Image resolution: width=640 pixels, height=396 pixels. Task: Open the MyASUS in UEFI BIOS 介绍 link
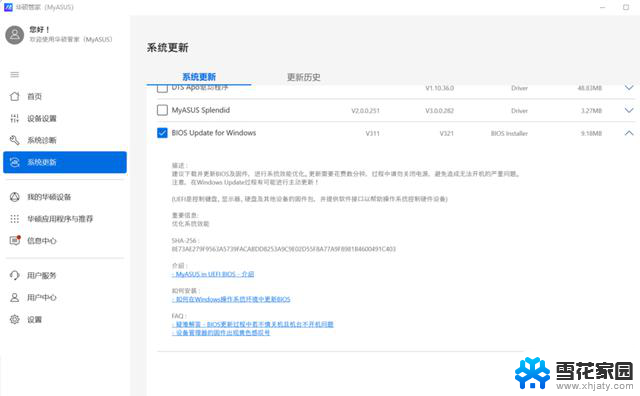213,274
